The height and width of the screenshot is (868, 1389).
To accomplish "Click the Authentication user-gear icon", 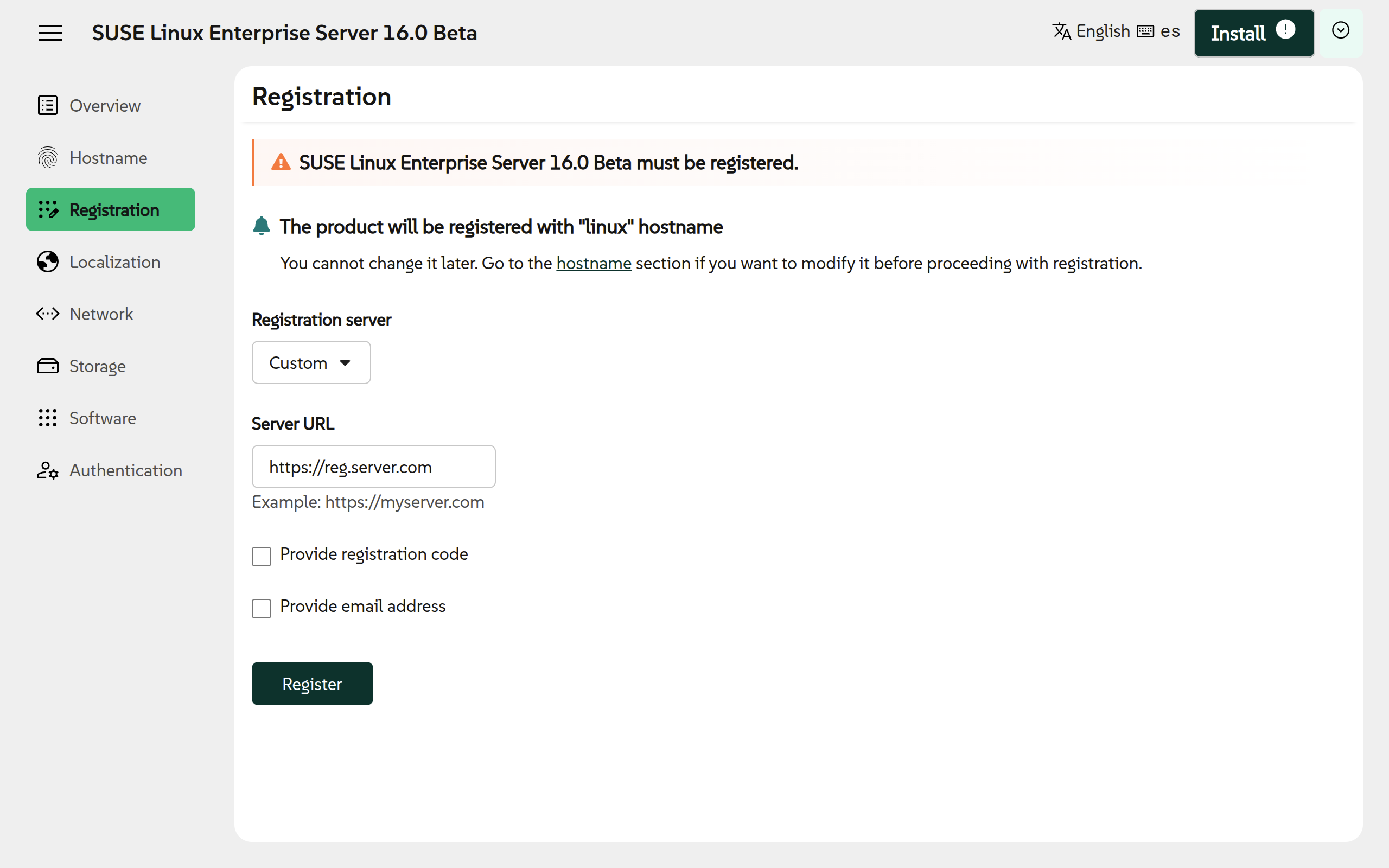I will [x=48, y=470].
